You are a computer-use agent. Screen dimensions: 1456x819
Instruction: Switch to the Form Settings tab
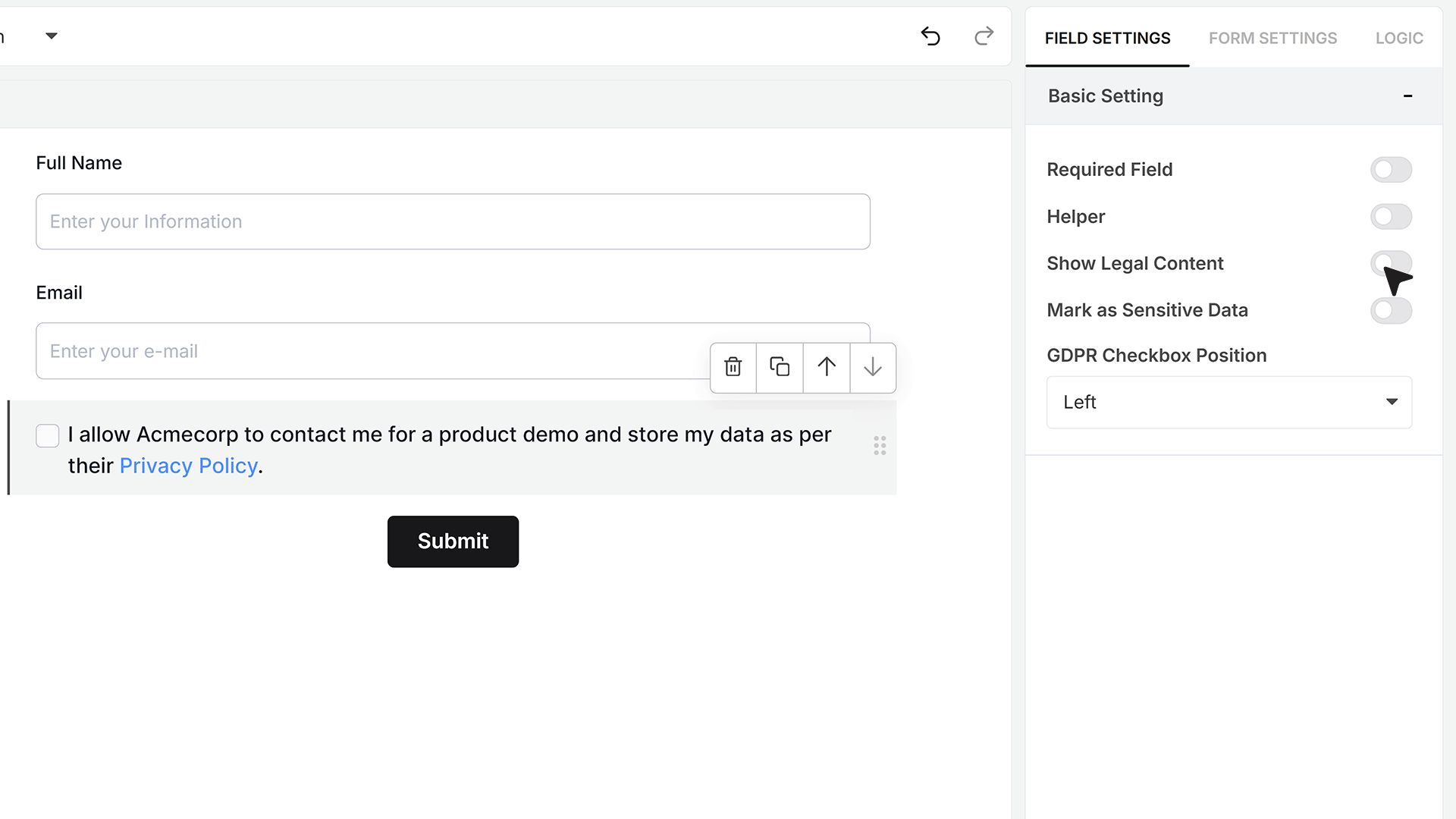(1272, 38)
